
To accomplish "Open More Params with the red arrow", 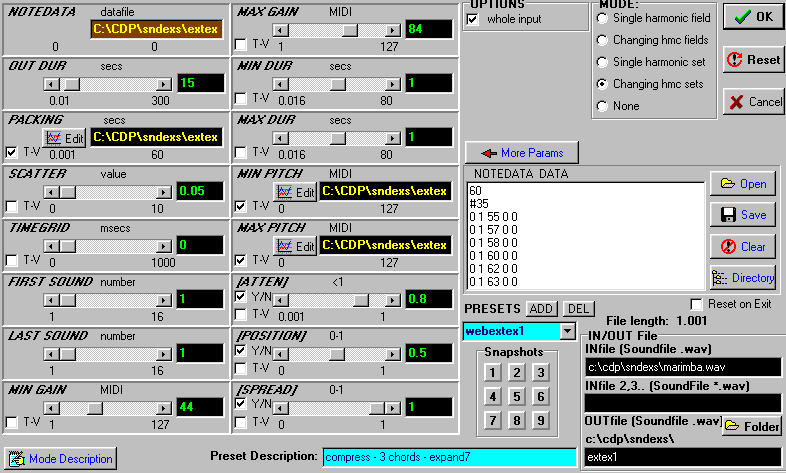I will click(x=522, y=153).
